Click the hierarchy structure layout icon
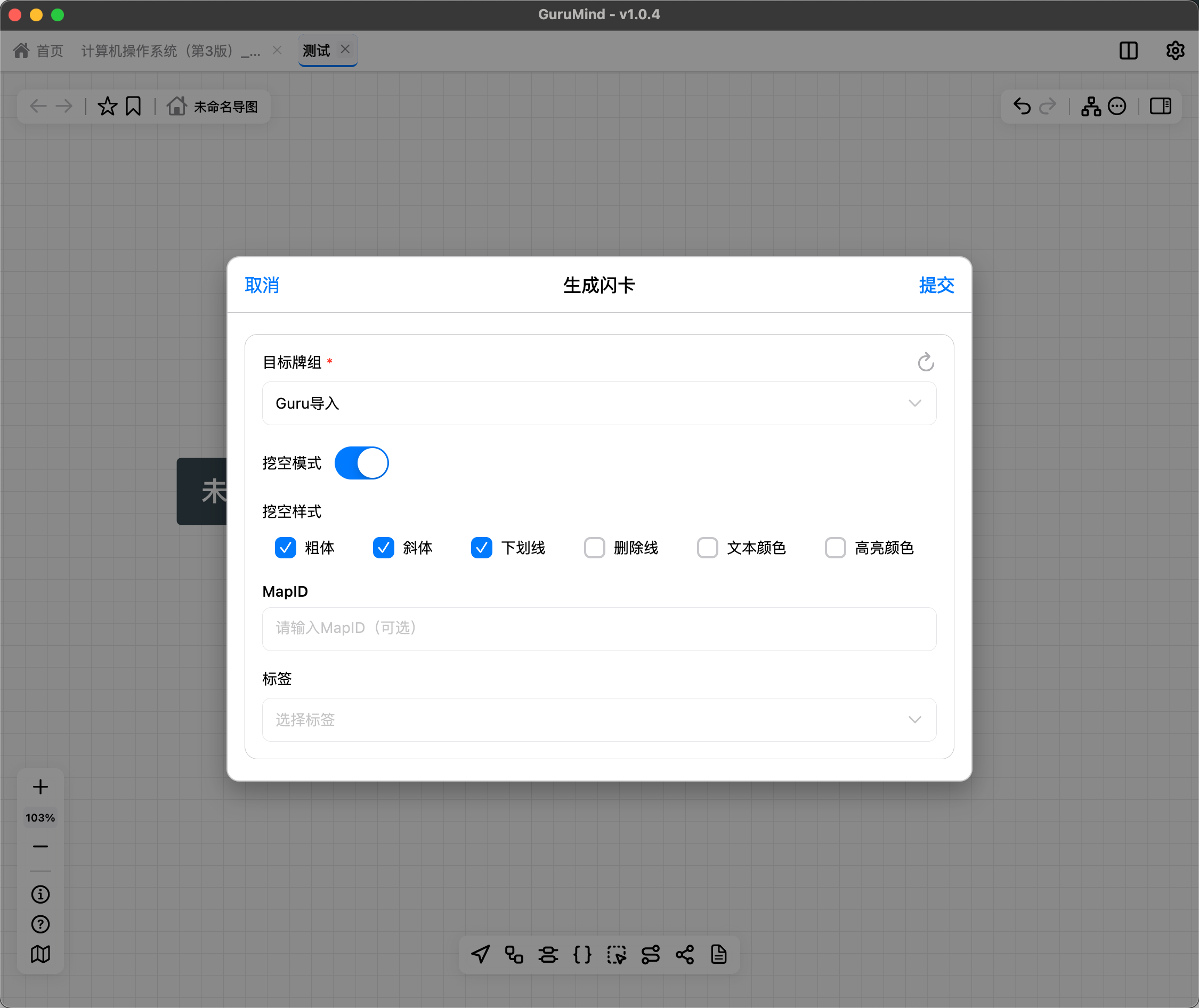Screen dimensions: 1199x1008 click(x=1090, y=106)
